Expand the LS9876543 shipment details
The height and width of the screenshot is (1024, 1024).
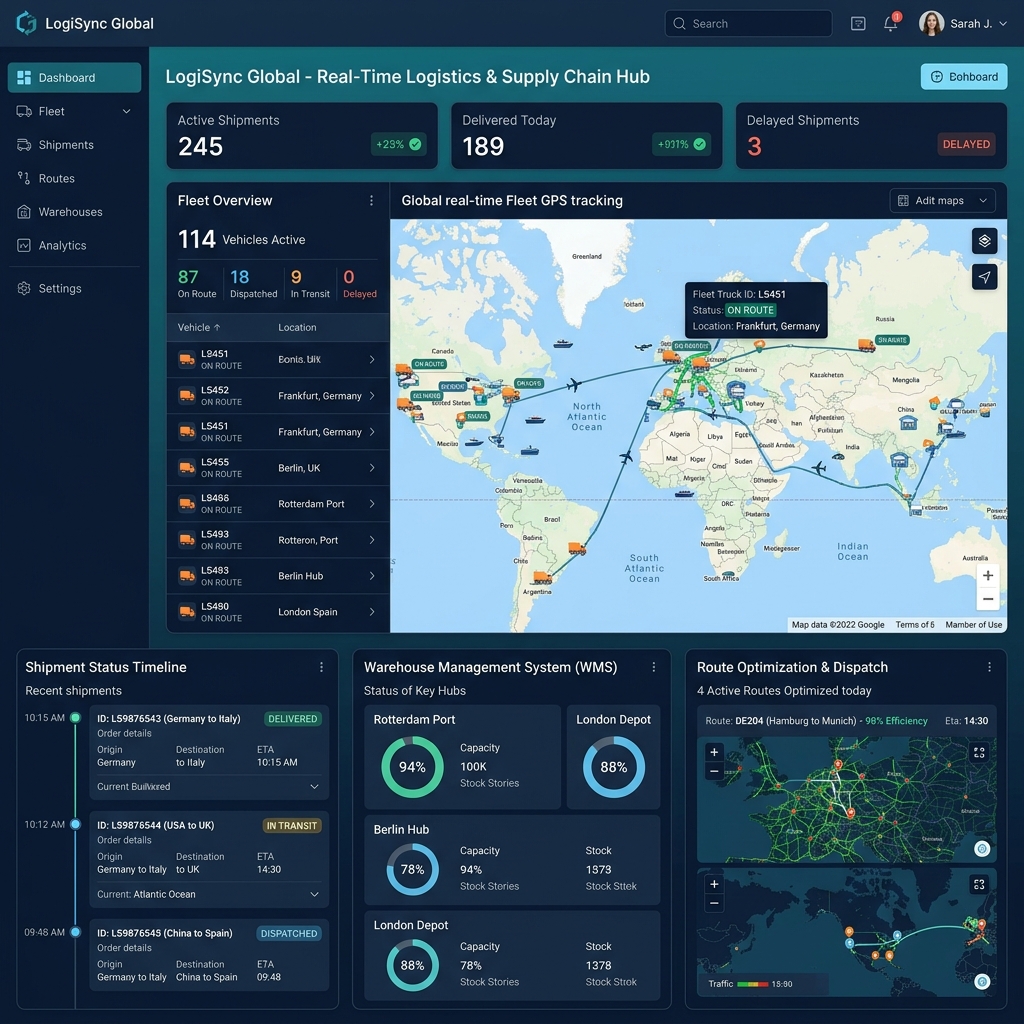coord(314,786)
